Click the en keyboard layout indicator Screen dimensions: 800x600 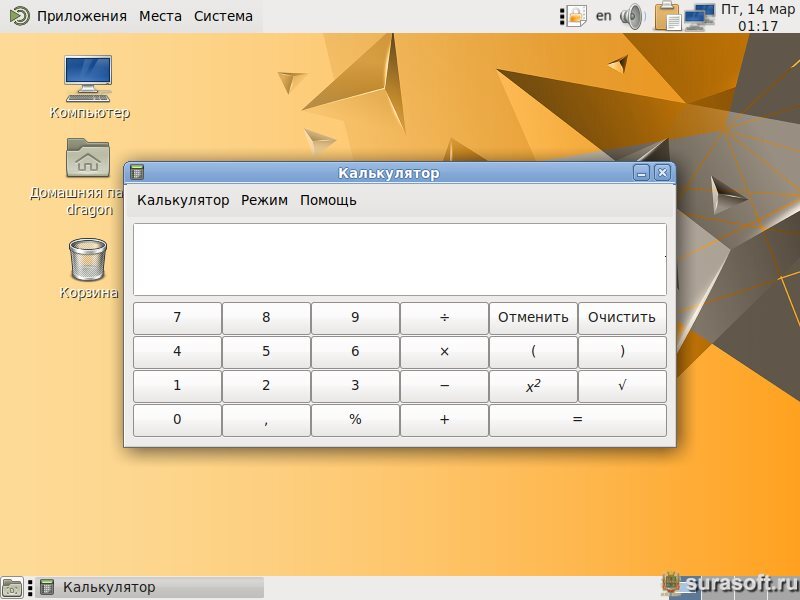604,16
